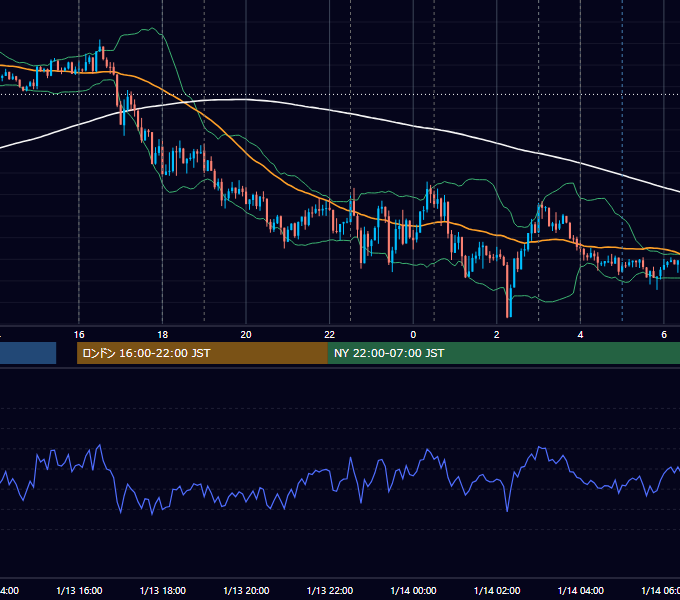Click the 16 hour axis label

pos(79,335)
